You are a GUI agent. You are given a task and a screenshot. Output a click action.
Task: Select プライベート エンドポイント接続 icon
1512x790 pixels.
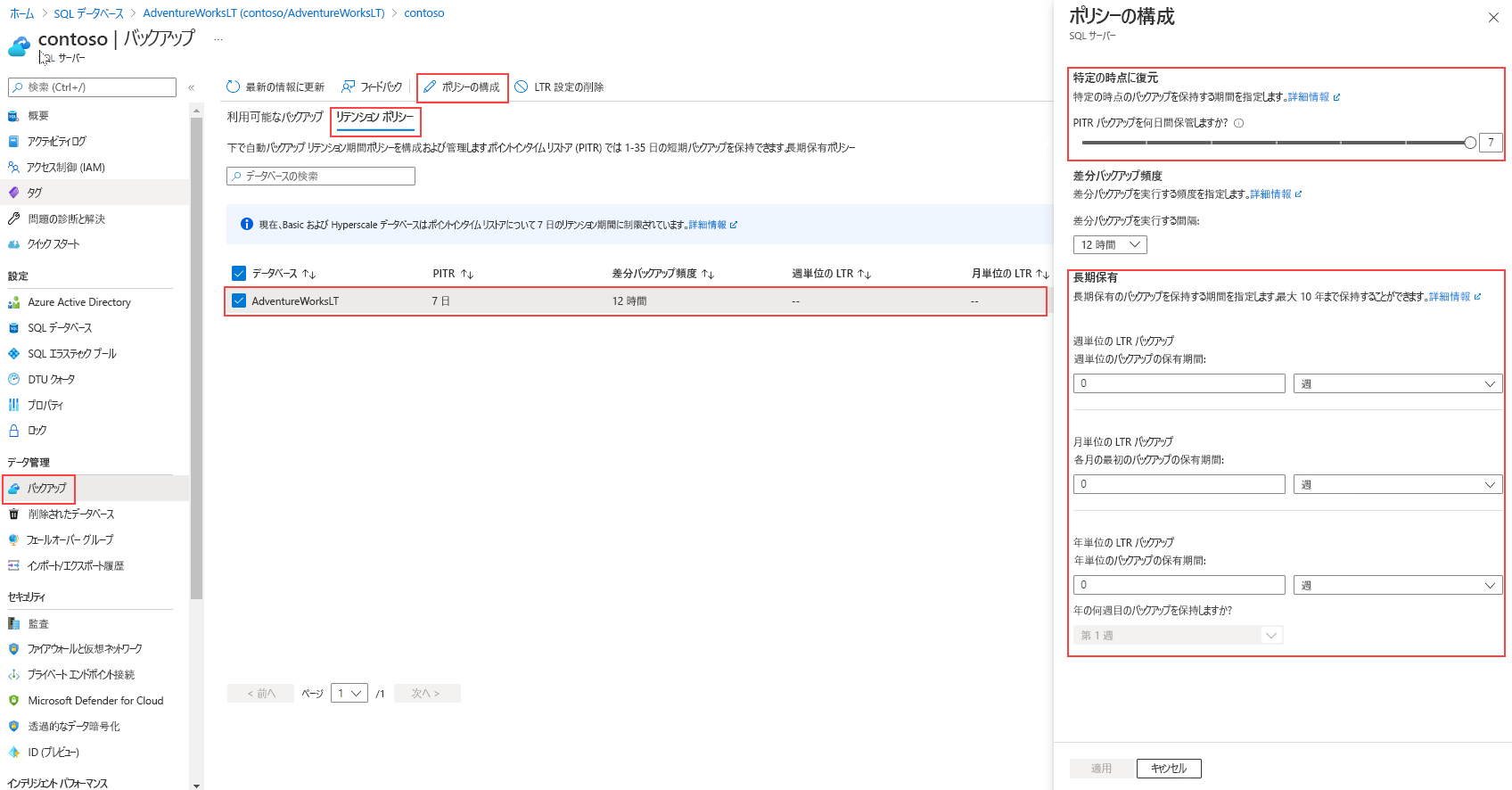click(x=13, y=675)
